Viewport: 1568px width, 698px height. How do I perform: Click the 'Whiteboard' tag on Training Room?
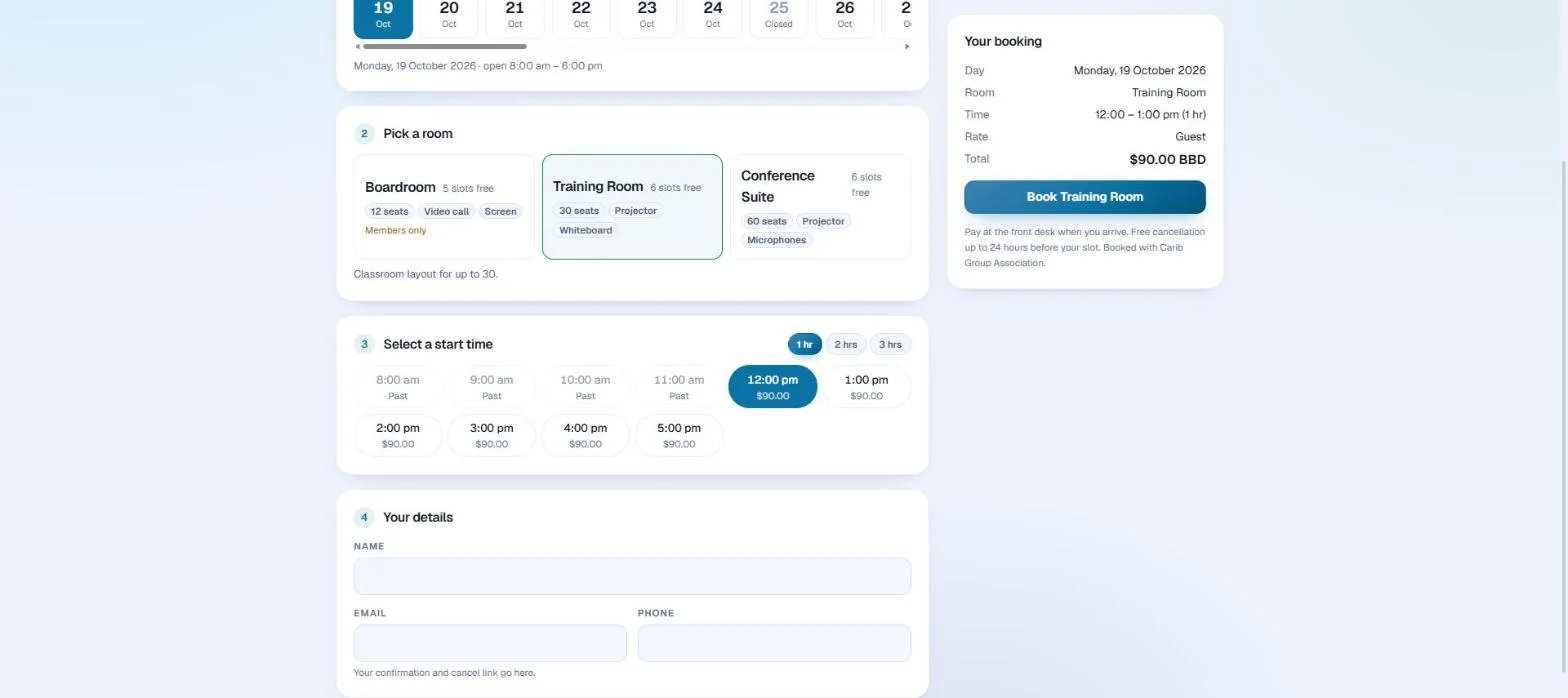tap(585, 230)
